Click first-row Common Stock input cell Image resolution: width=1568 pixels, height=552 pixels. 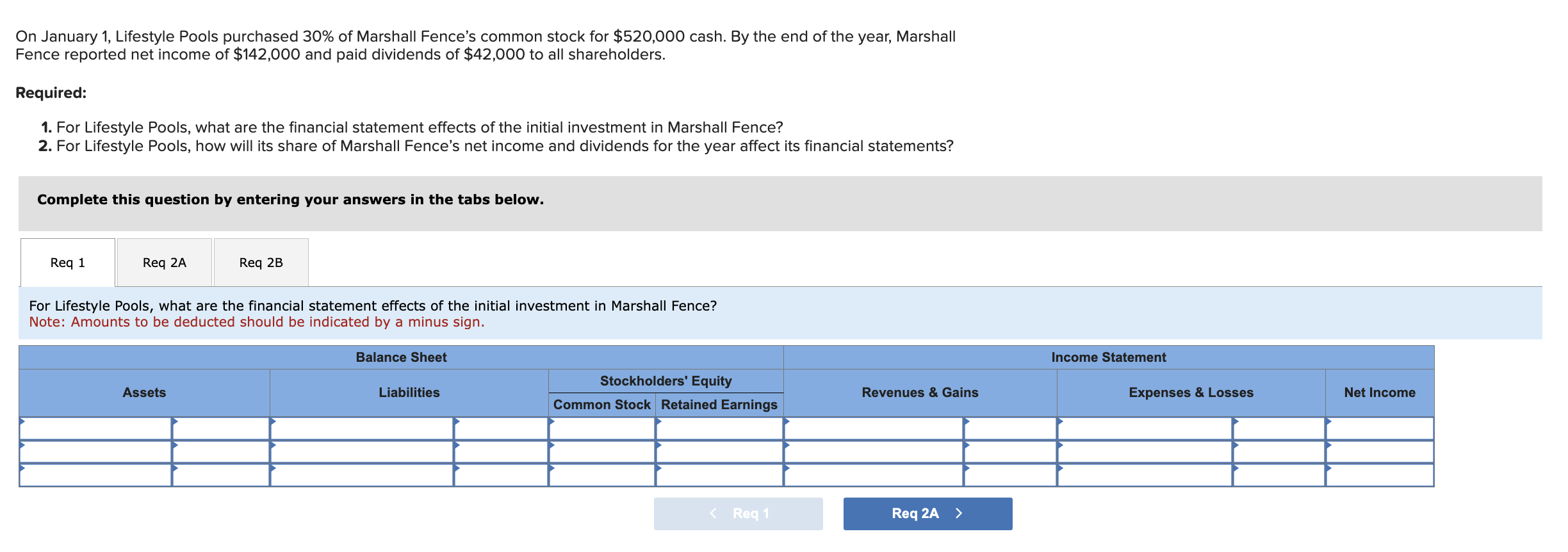pyautogui.click(x=602, y=428)
